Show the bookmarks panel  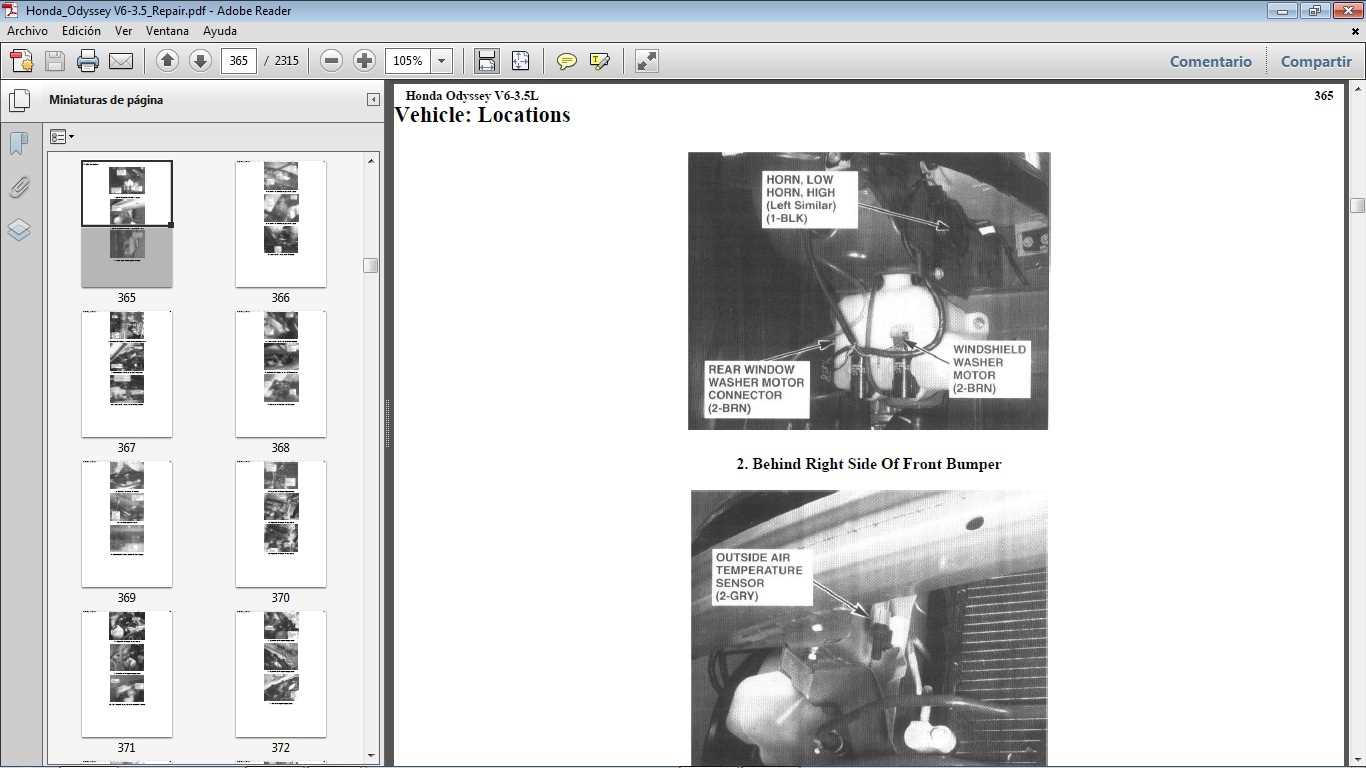click(18, 144)
